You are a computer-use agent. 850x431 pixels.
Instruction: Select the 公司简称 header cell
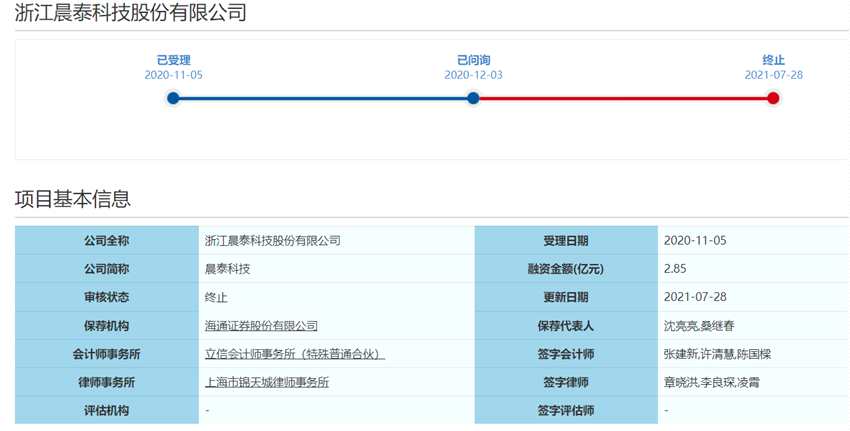107,269
